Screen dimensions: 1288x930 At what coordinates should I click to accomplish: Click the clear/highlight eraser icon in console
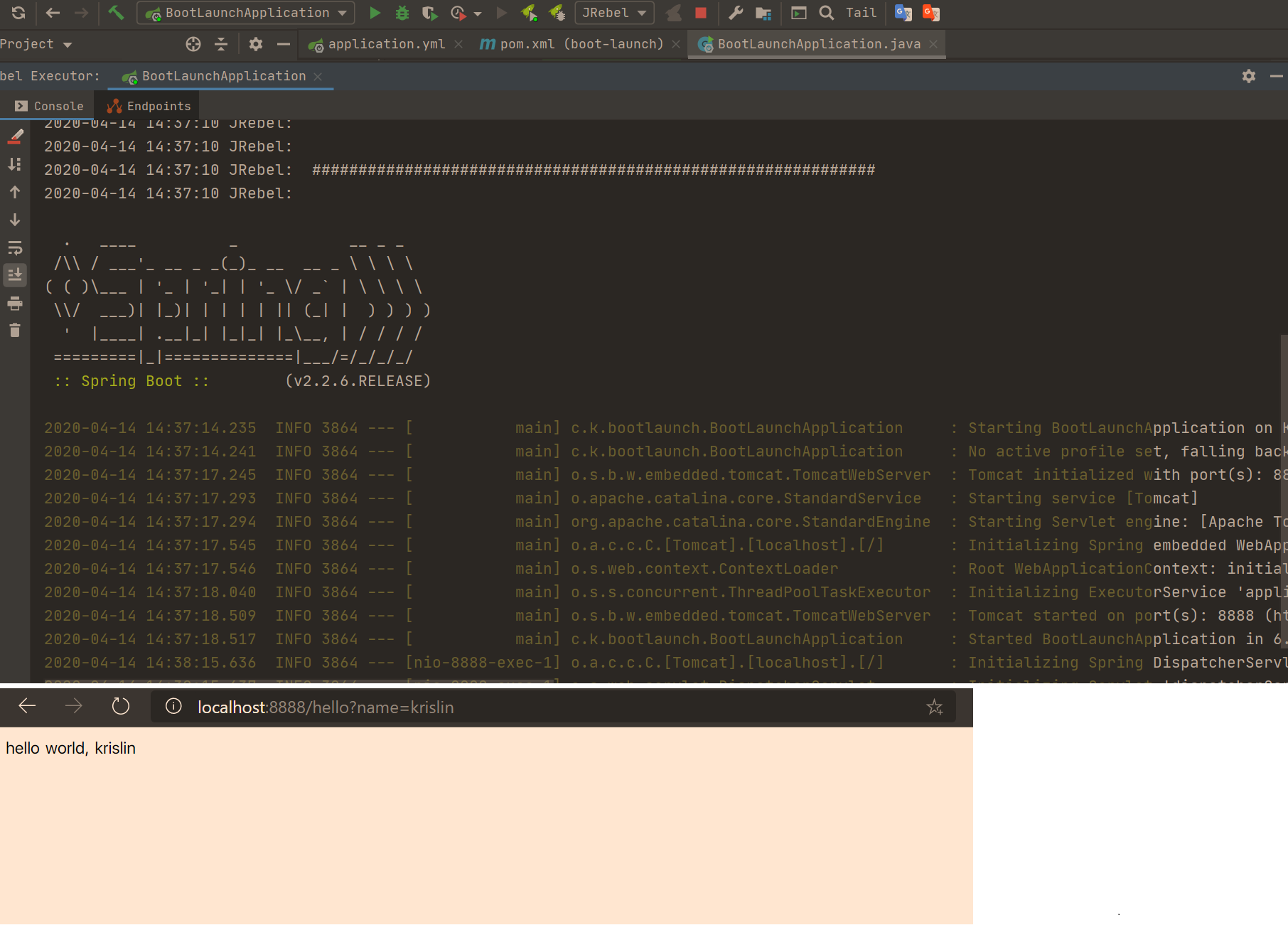pyautogui.click(x=15, y=136)
